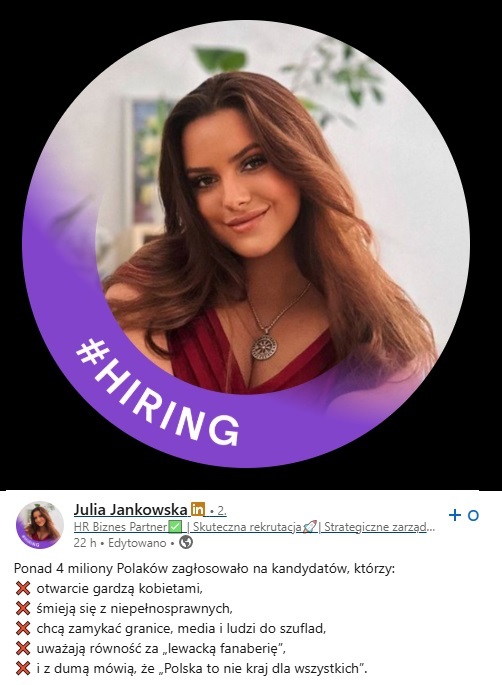Click the green checkmark emoji in headline
This screenshot has width=502, height=685.
coord(175,527)
